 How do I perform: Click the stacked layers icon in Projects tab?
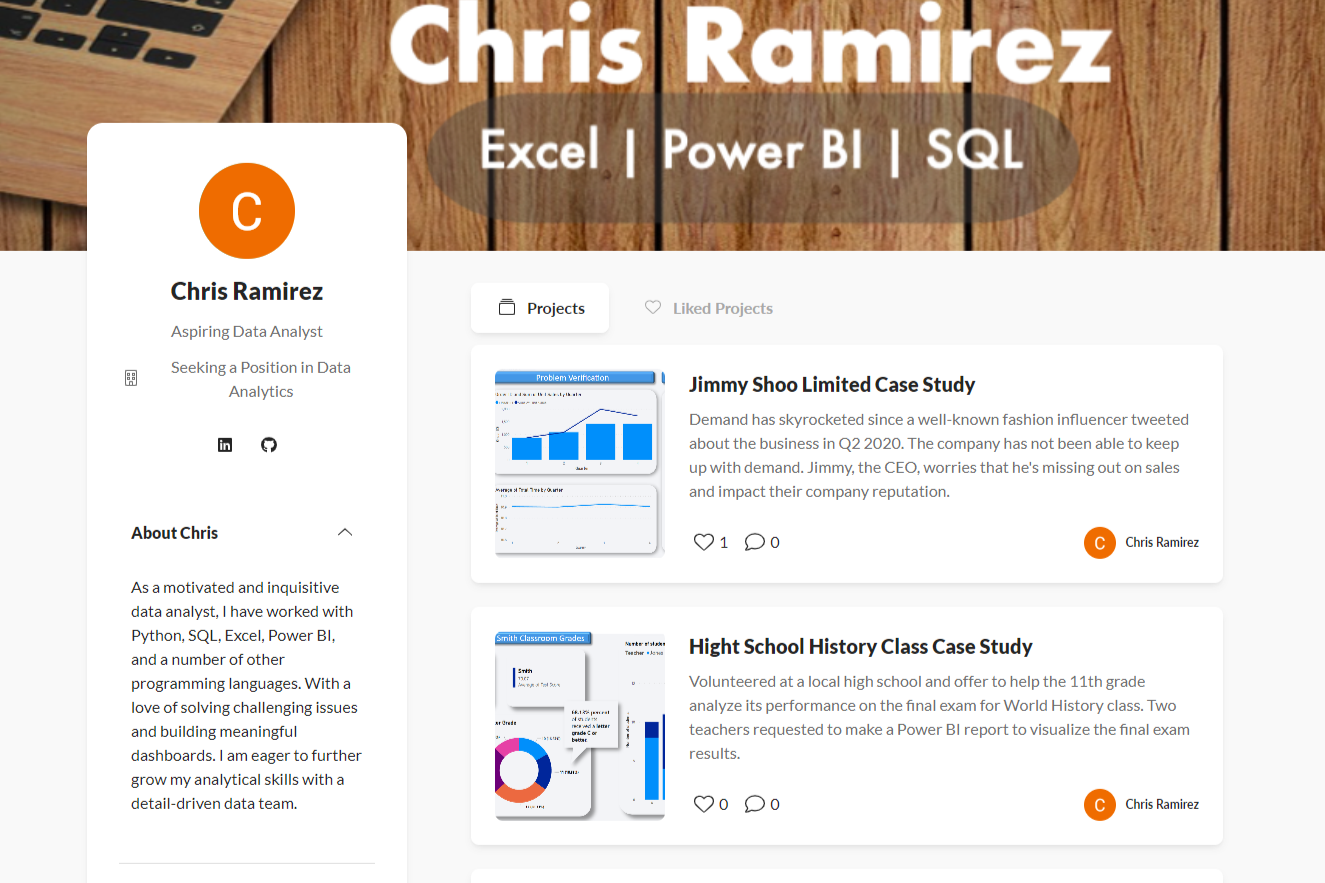[x=507, y=308]
